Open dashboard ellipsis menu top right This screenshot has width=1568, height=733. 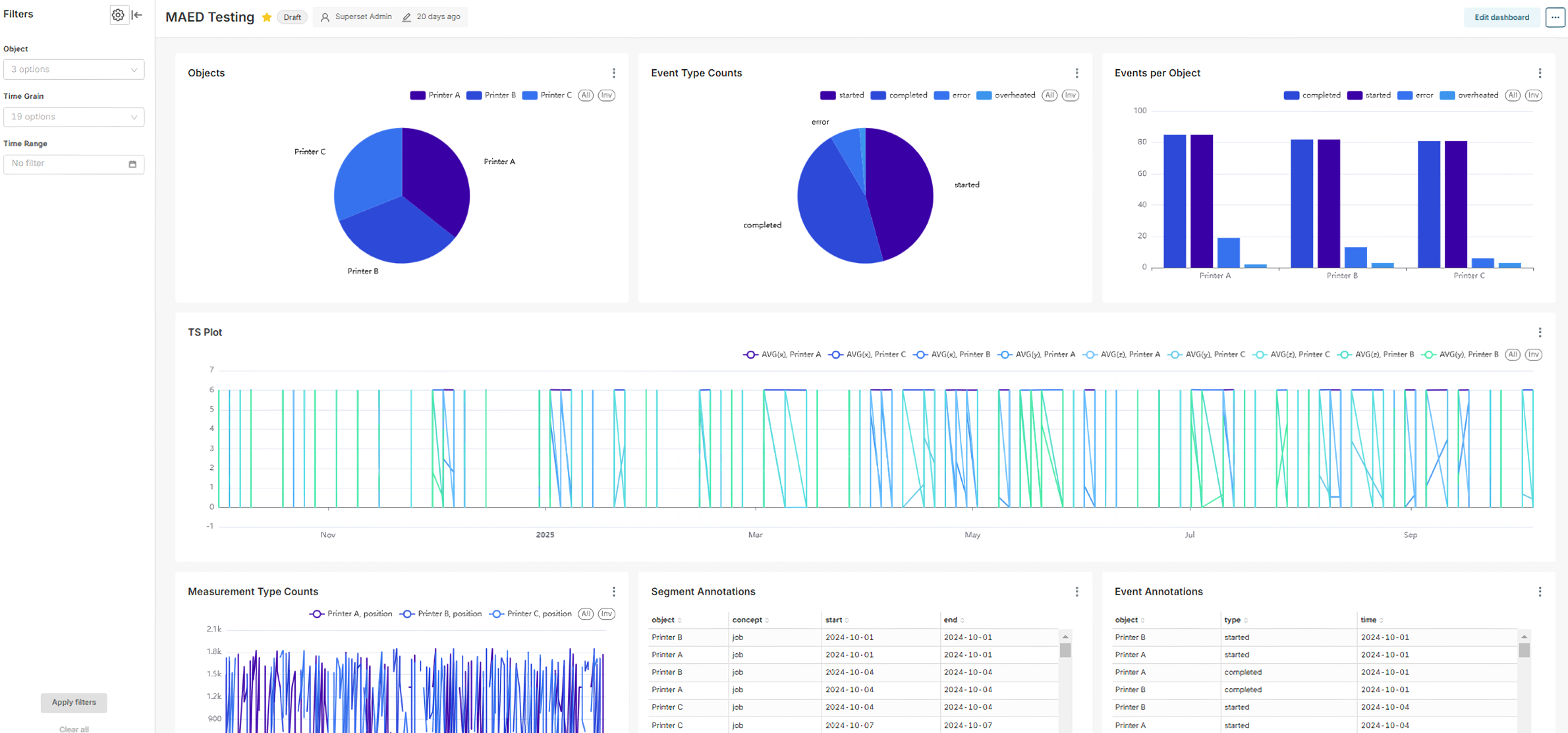click(1555, 17)
